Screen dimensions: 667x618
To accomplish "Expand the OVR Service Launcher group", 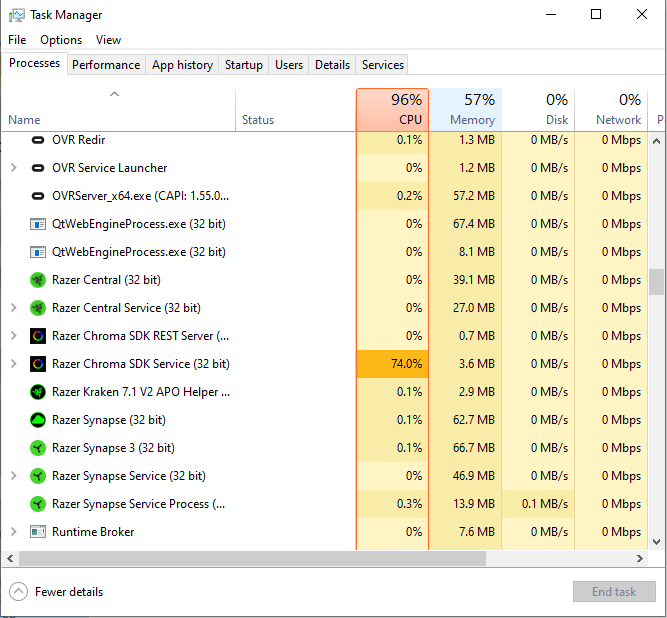I will (14, 168).
